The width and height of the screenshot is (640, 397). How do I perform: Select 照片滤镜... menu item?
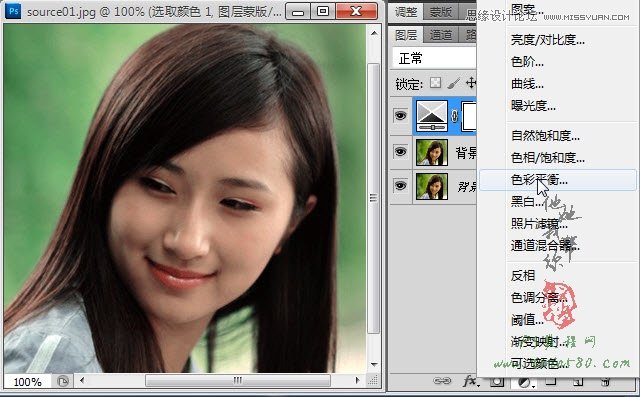(539, 224)
